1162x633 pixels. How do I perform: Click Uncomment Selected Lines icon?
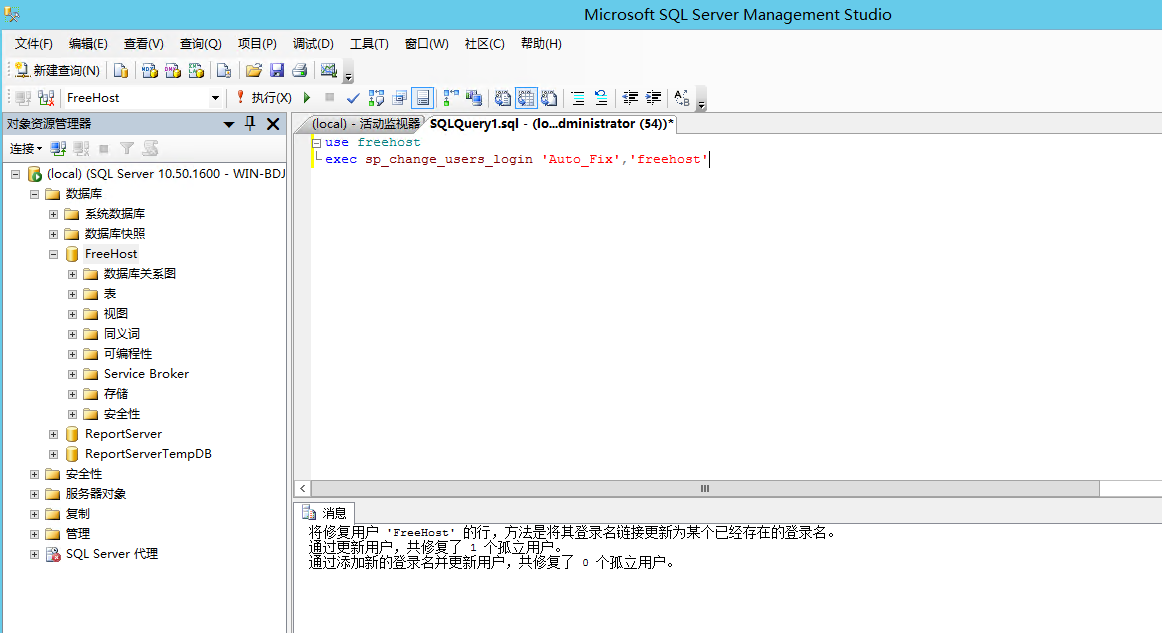click(x=601, y=98)
